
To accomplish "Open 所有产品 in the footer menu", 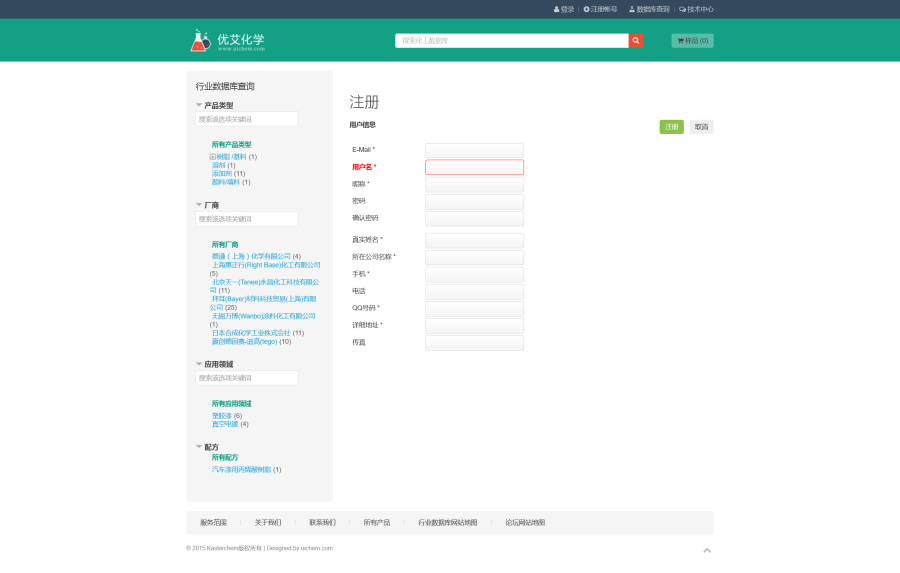I will 376,523.
